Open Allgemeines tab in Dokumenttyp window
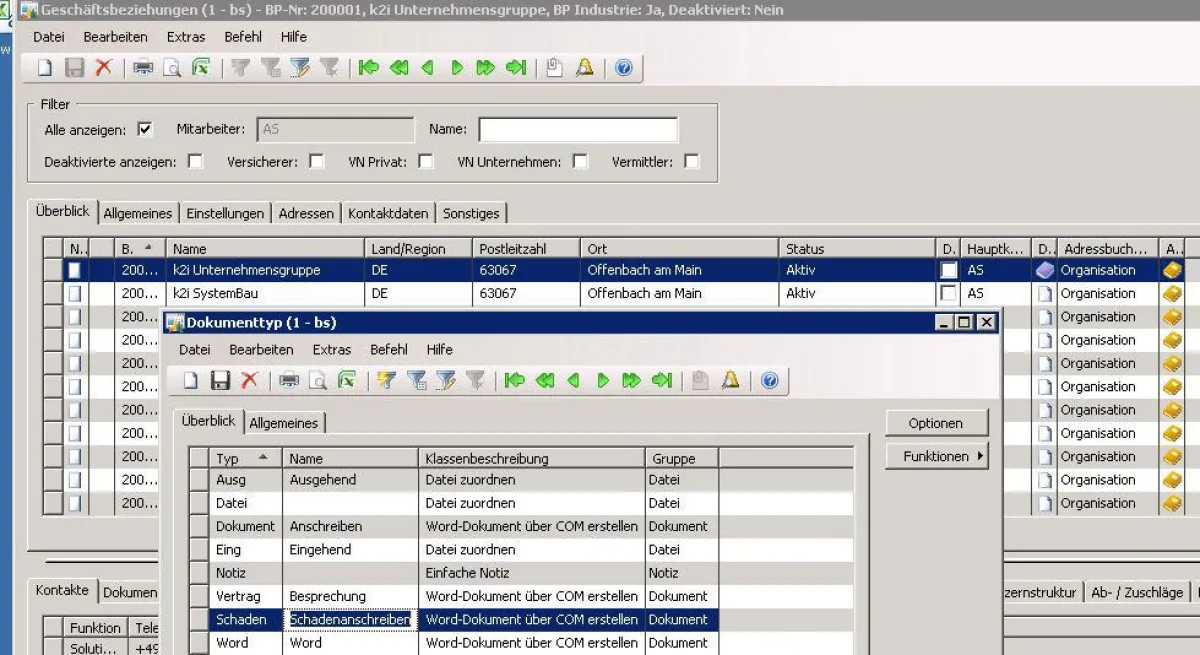The height and width of the screenshot is (655, 1200). tap(284, 423)
